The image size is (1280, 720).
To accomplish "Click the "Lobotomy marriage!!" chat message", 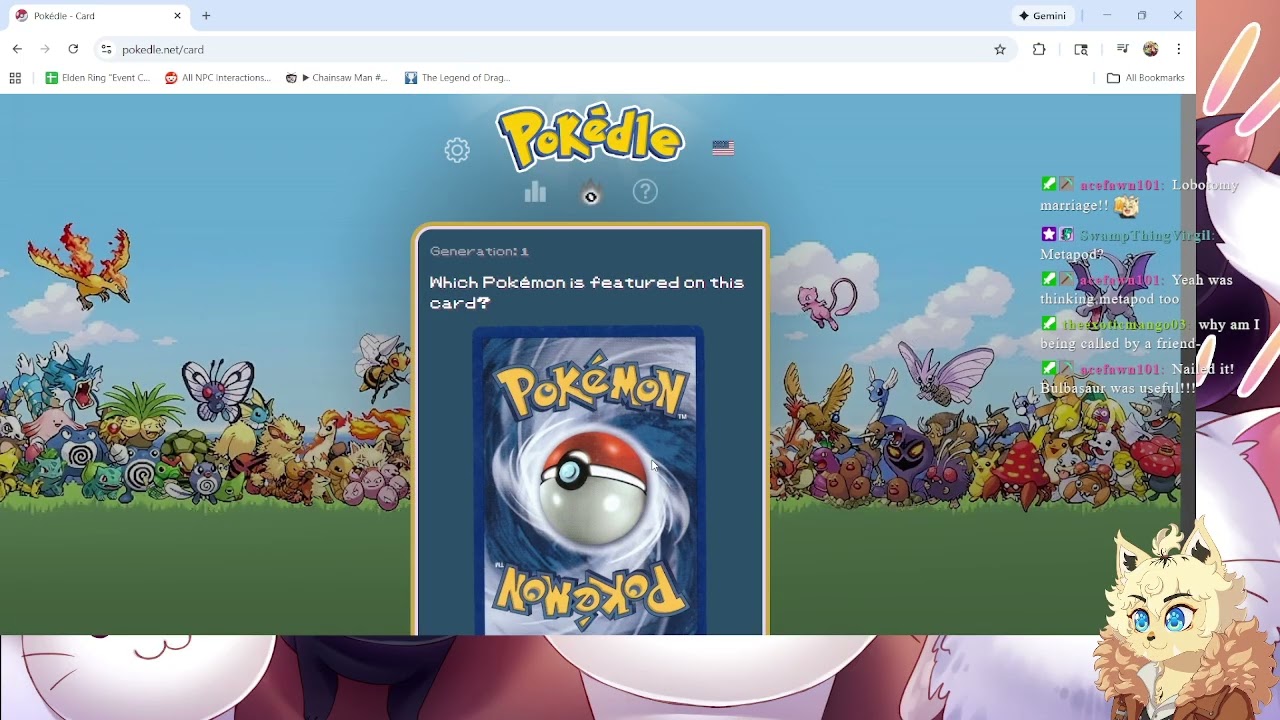I will pyautogui.click(x=1139, y=195).
